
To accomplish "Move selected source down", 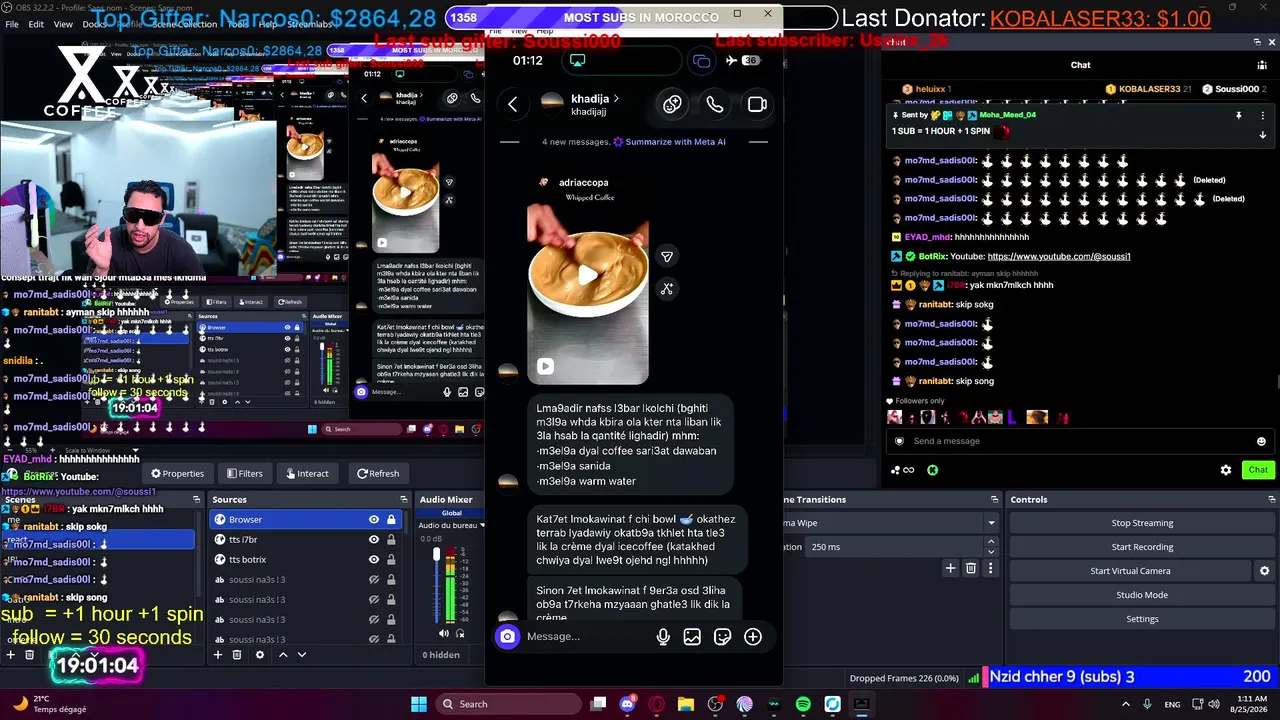I will click(x=302, y=655).
